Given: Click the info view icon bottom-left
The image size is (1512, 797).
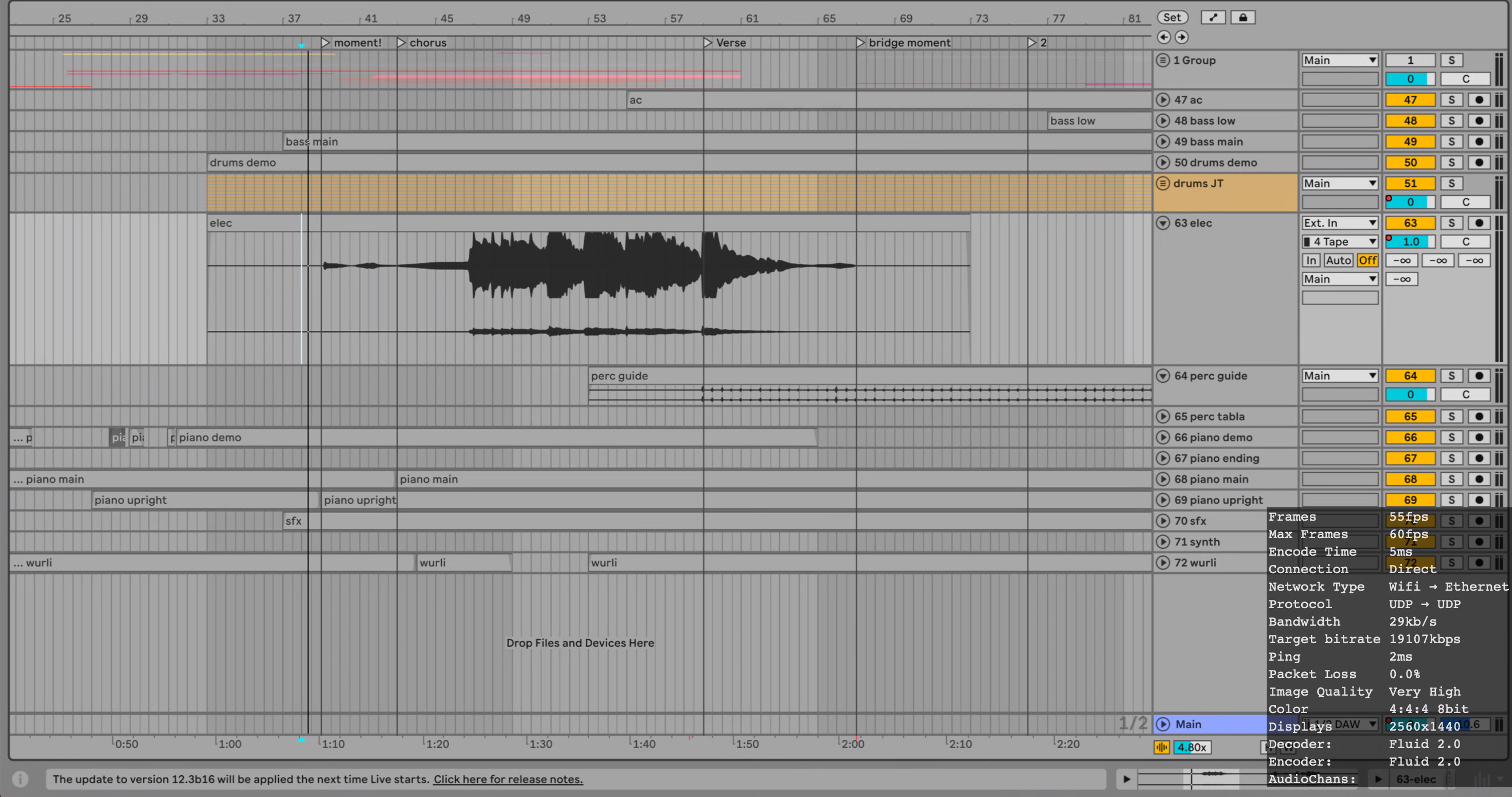Looking at the screenshot, I should [x=20, y=779].
